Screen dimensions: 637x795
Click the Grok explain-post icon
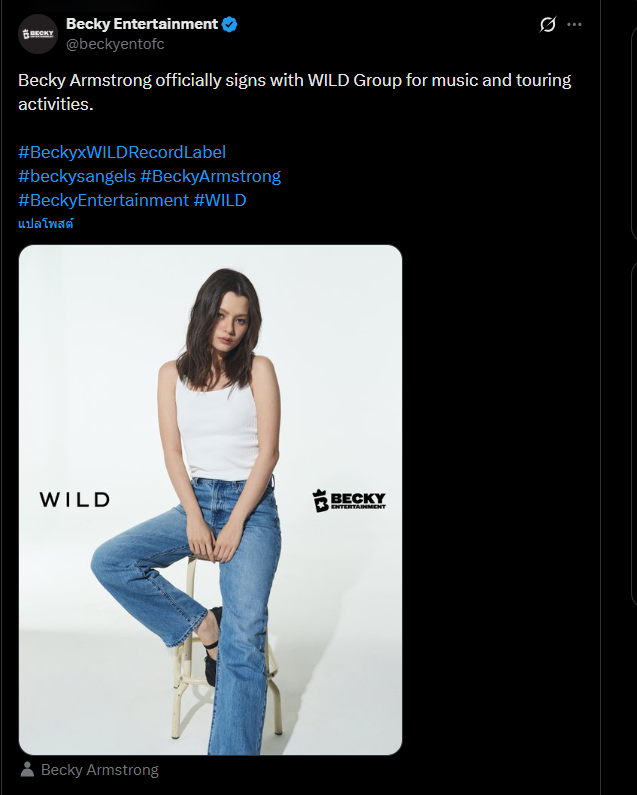(x=547, y=25)
